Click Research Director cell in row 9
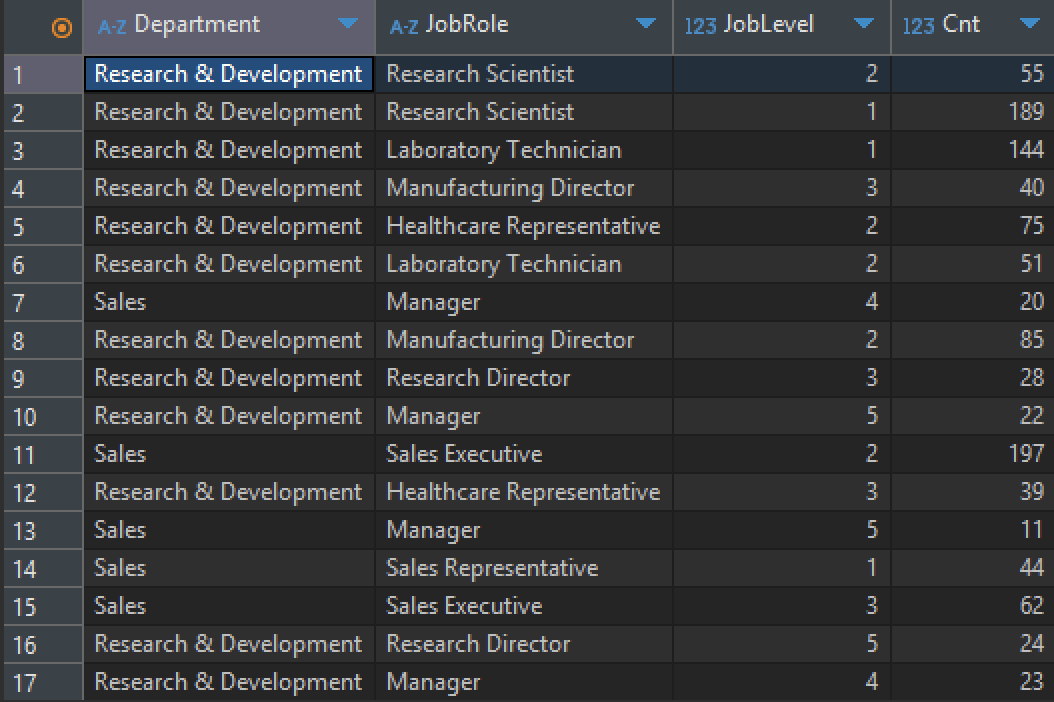Image resolution: width=1054 pixels, height=702 pixels. pyautogui.click(x=524, y=378)
